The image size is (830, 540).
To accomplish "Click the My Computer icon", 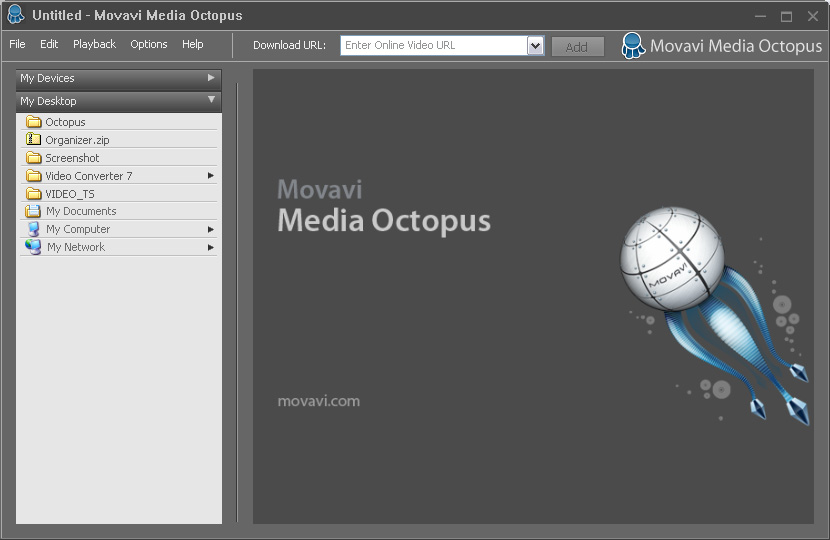I will pyautogui.click(x=33, y=229).
